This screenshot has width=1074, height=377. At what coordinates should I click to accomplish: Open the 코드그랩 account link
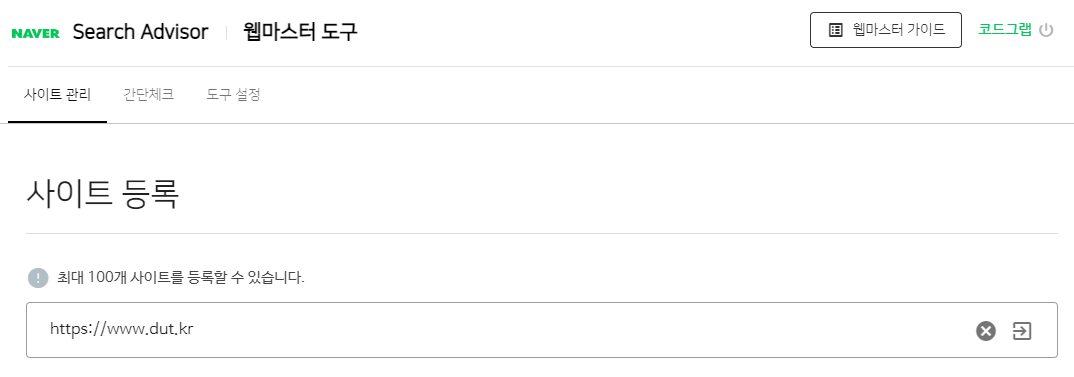1005,29
